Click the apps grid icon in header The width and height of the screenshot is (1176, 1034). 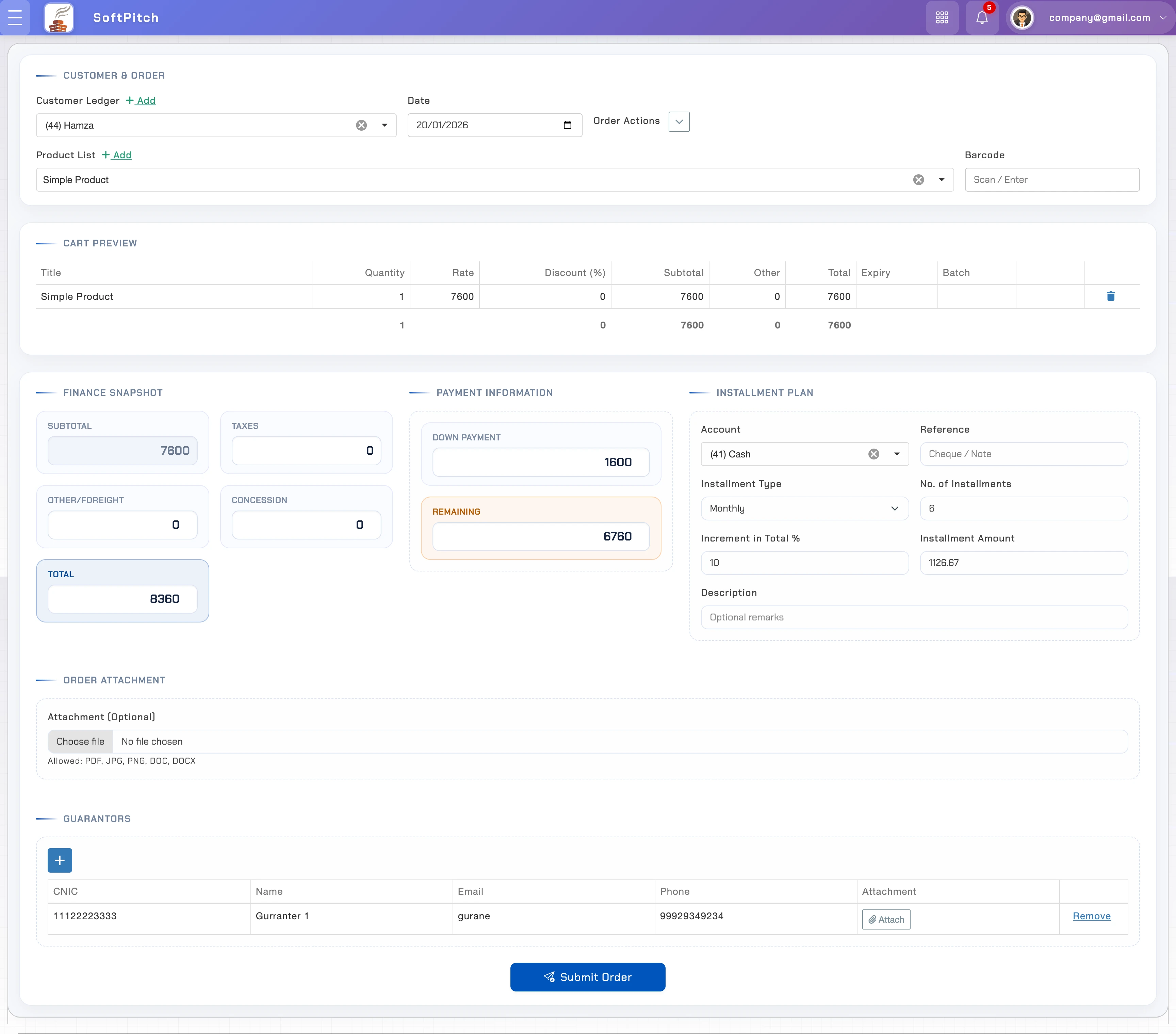942,18
